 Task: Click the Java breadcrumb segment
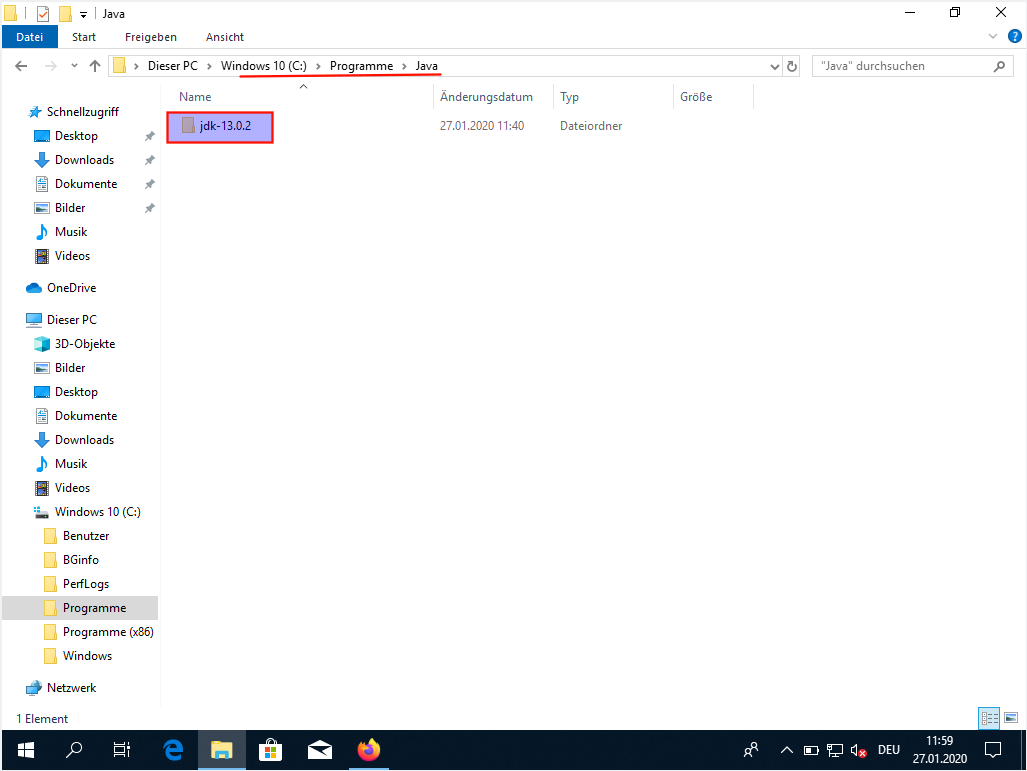click(426, 66)
